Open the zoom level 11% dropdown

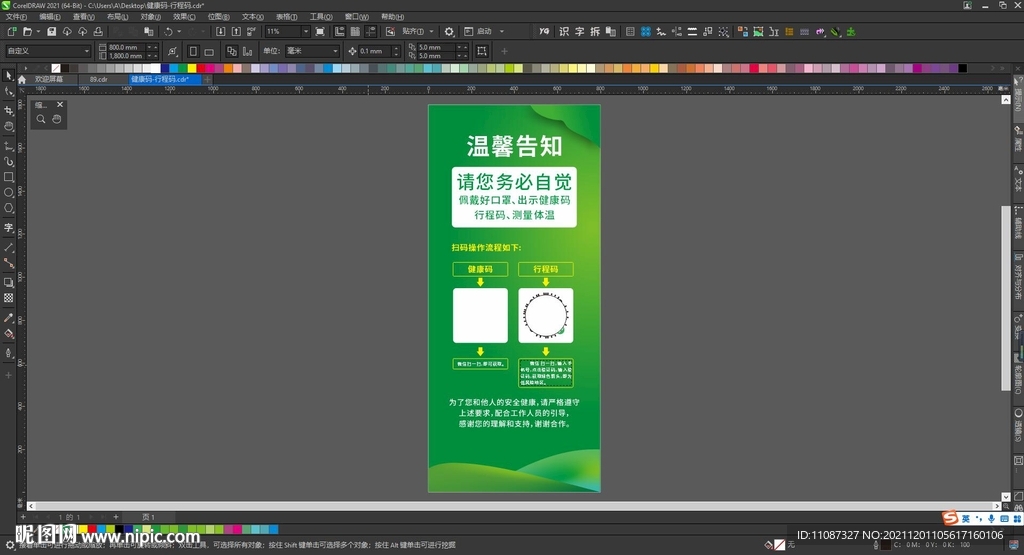click(306, 31)
